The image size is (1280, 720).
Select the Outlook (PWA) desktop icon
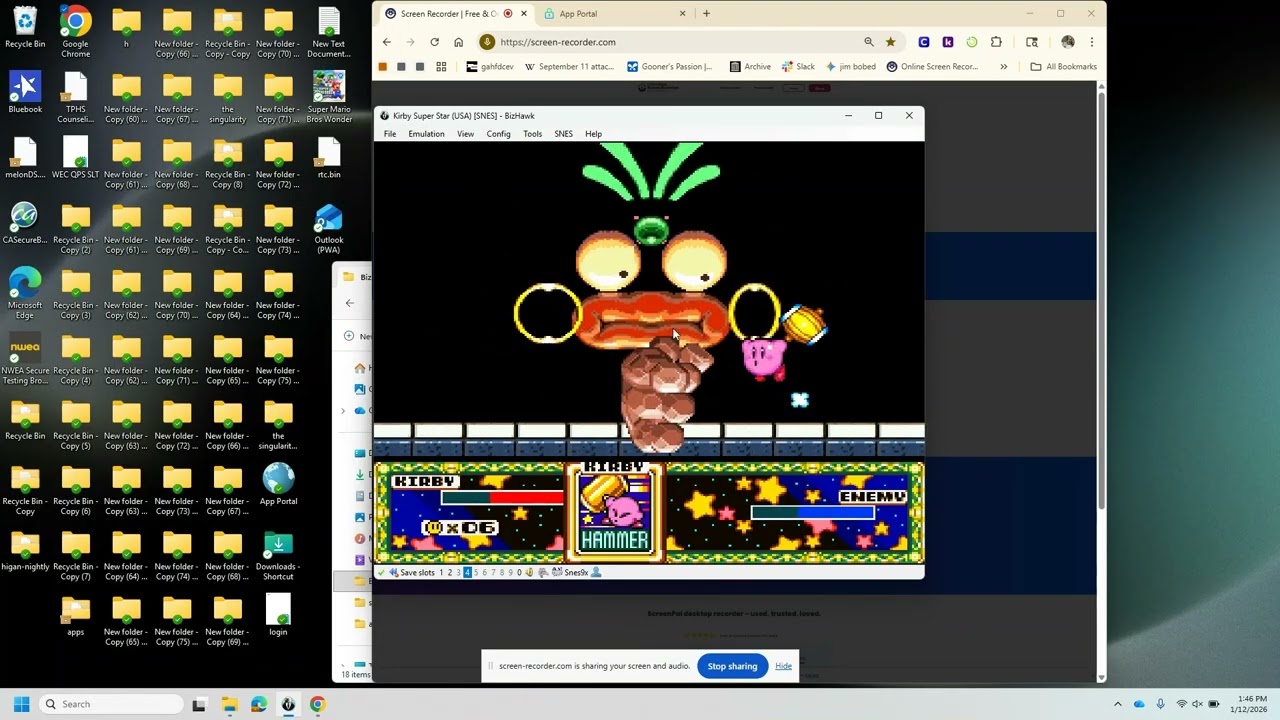pyautogui.click(x=329, y=229)
